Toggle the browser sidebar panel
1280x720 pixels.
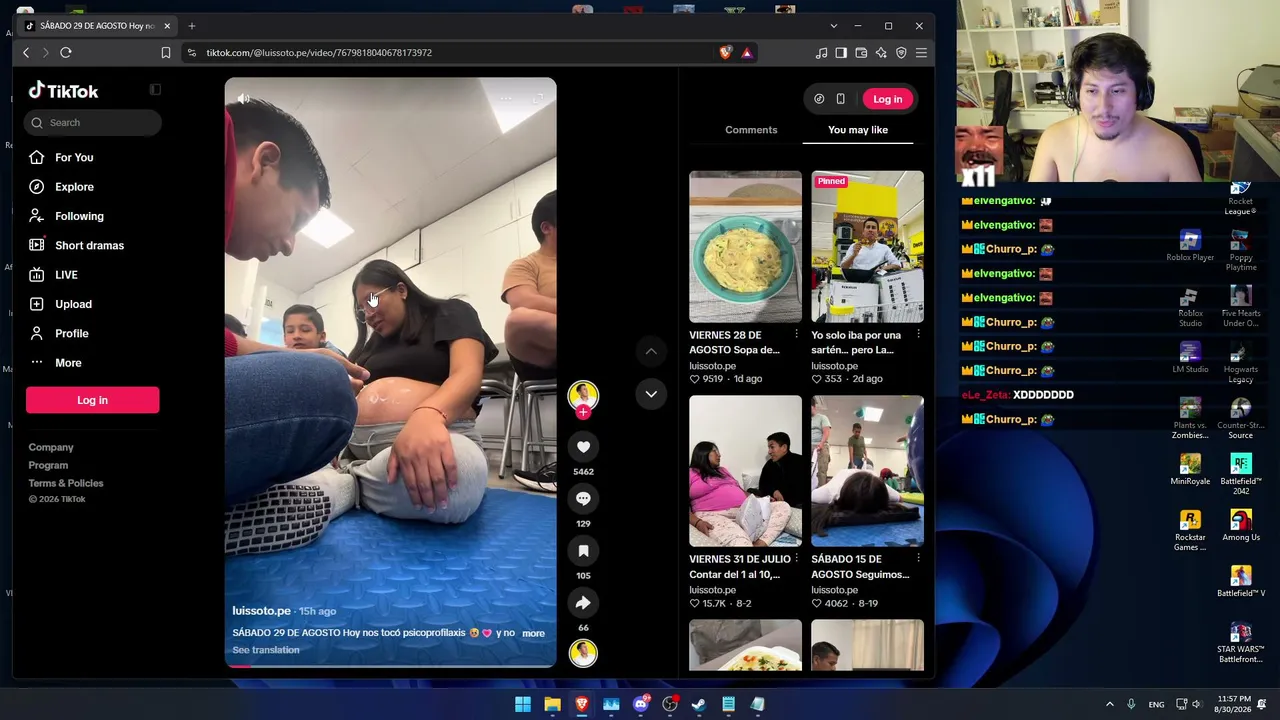(x=841, y=53)
